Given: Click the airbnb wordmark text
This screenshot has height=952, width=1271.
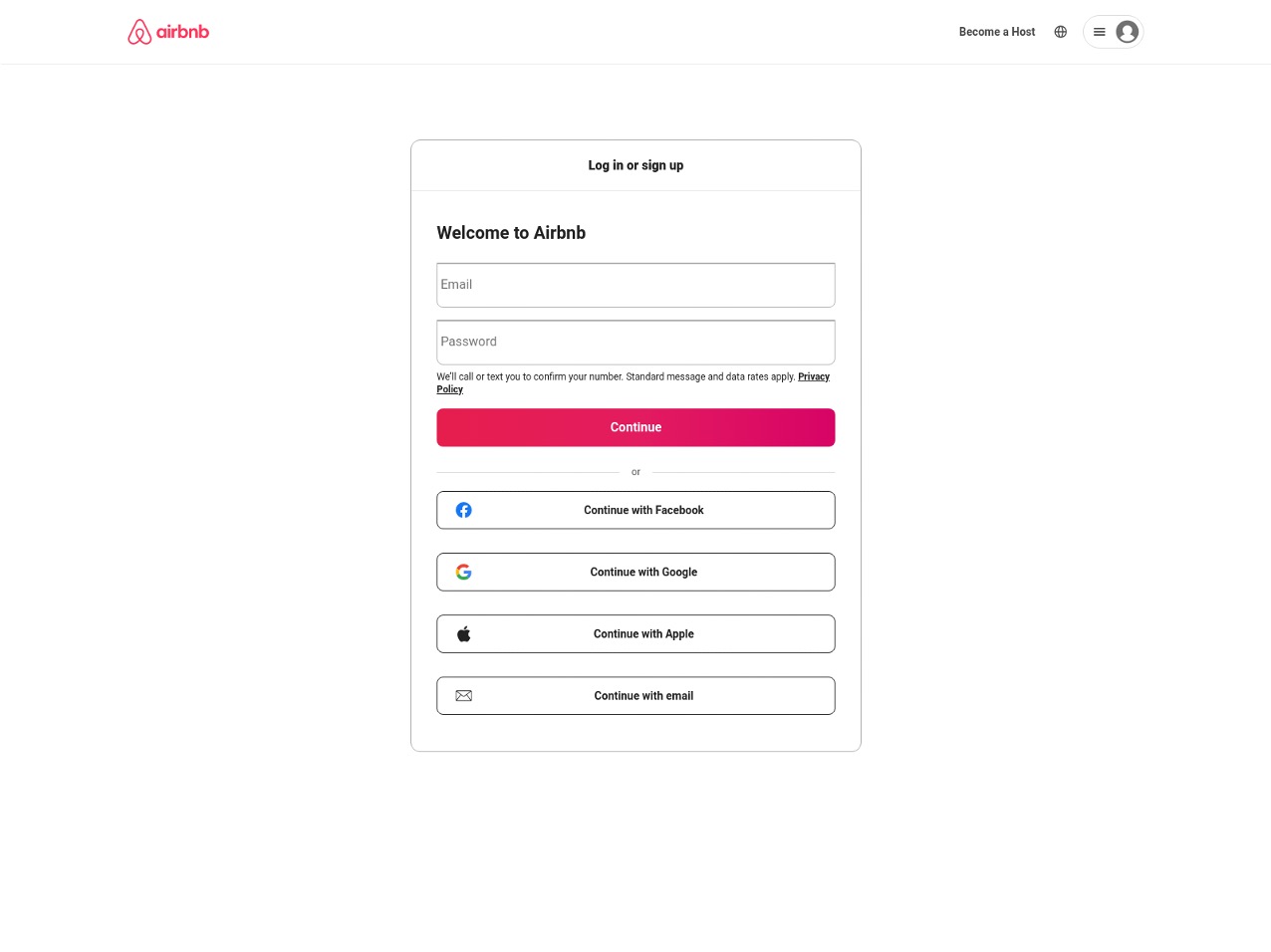Looking at the screenshot, I should click(182, 32).
